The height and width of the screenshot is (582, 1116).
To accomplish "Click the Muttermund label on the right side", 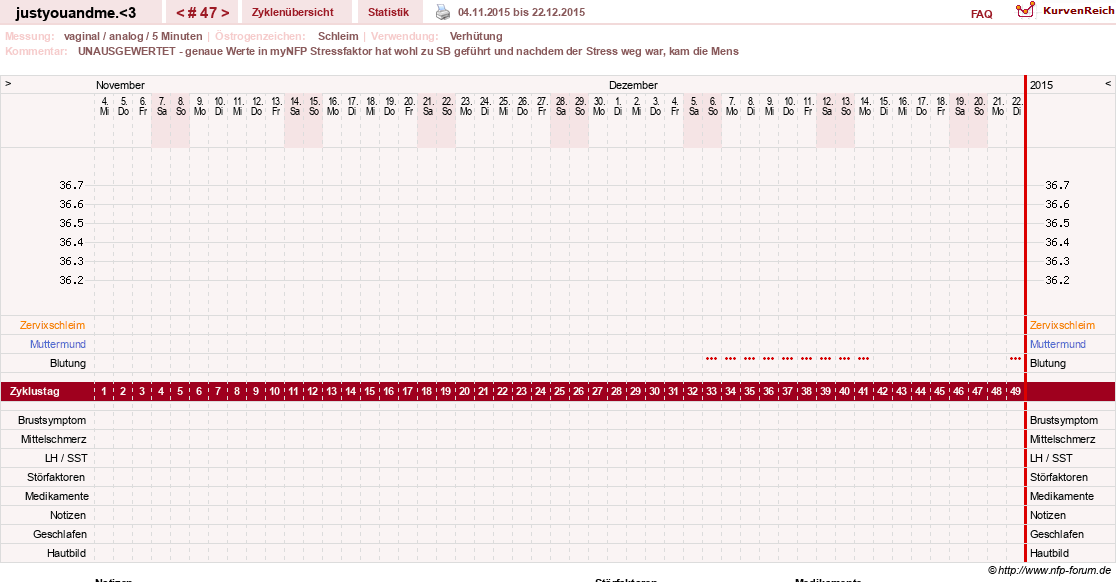I will 1058,344.
